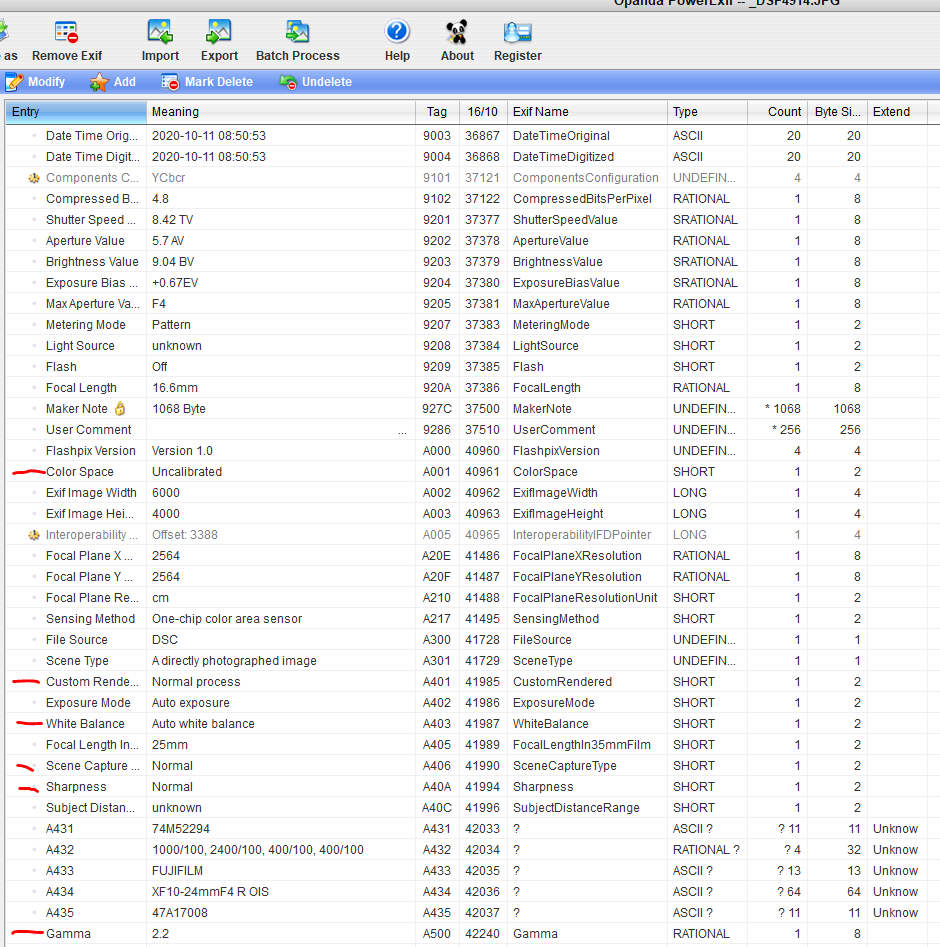
Task: Select the Shutter Speed entry
Action: pos(91,220)
